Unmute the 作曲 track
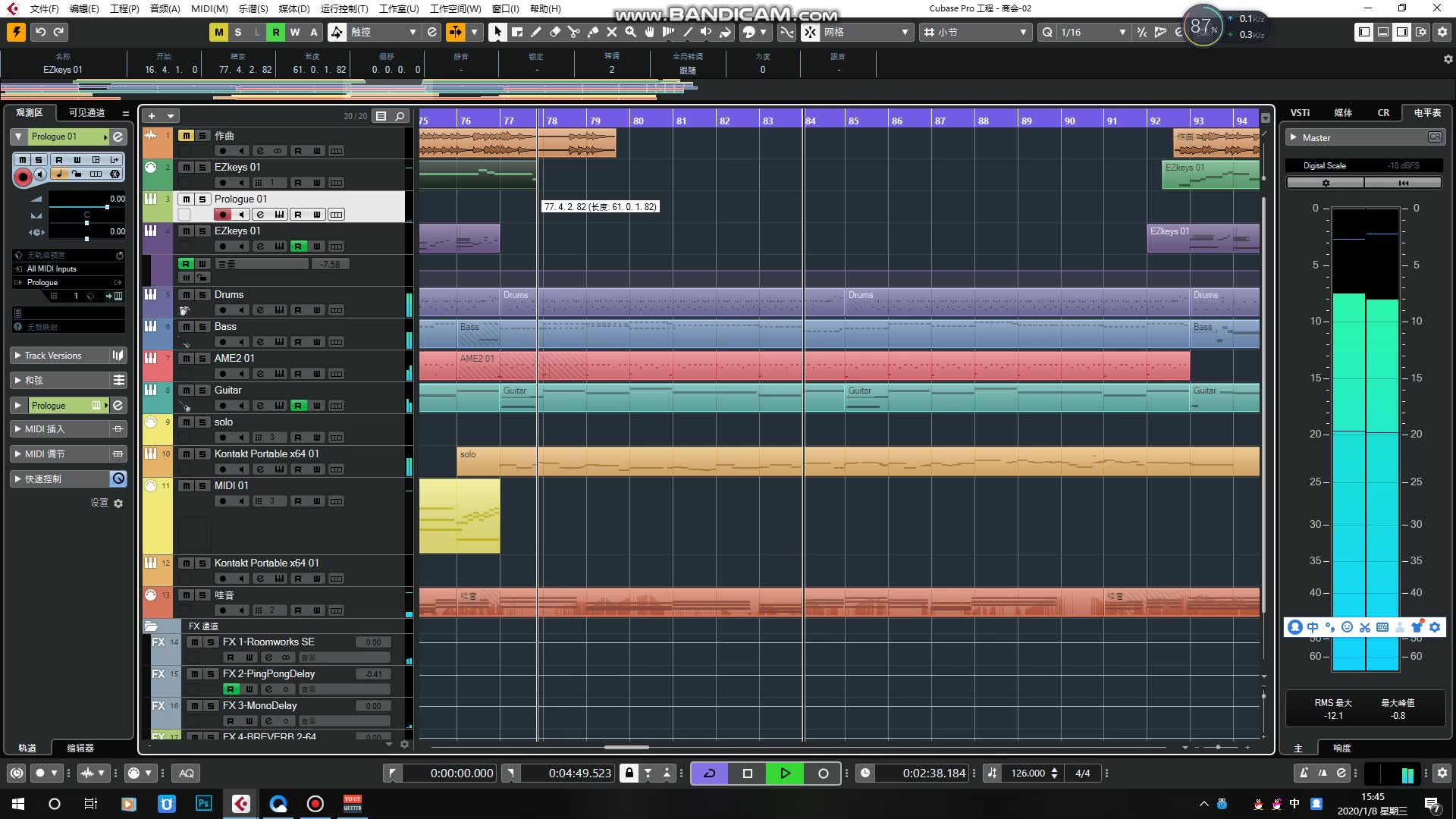 tap(186, 136)
